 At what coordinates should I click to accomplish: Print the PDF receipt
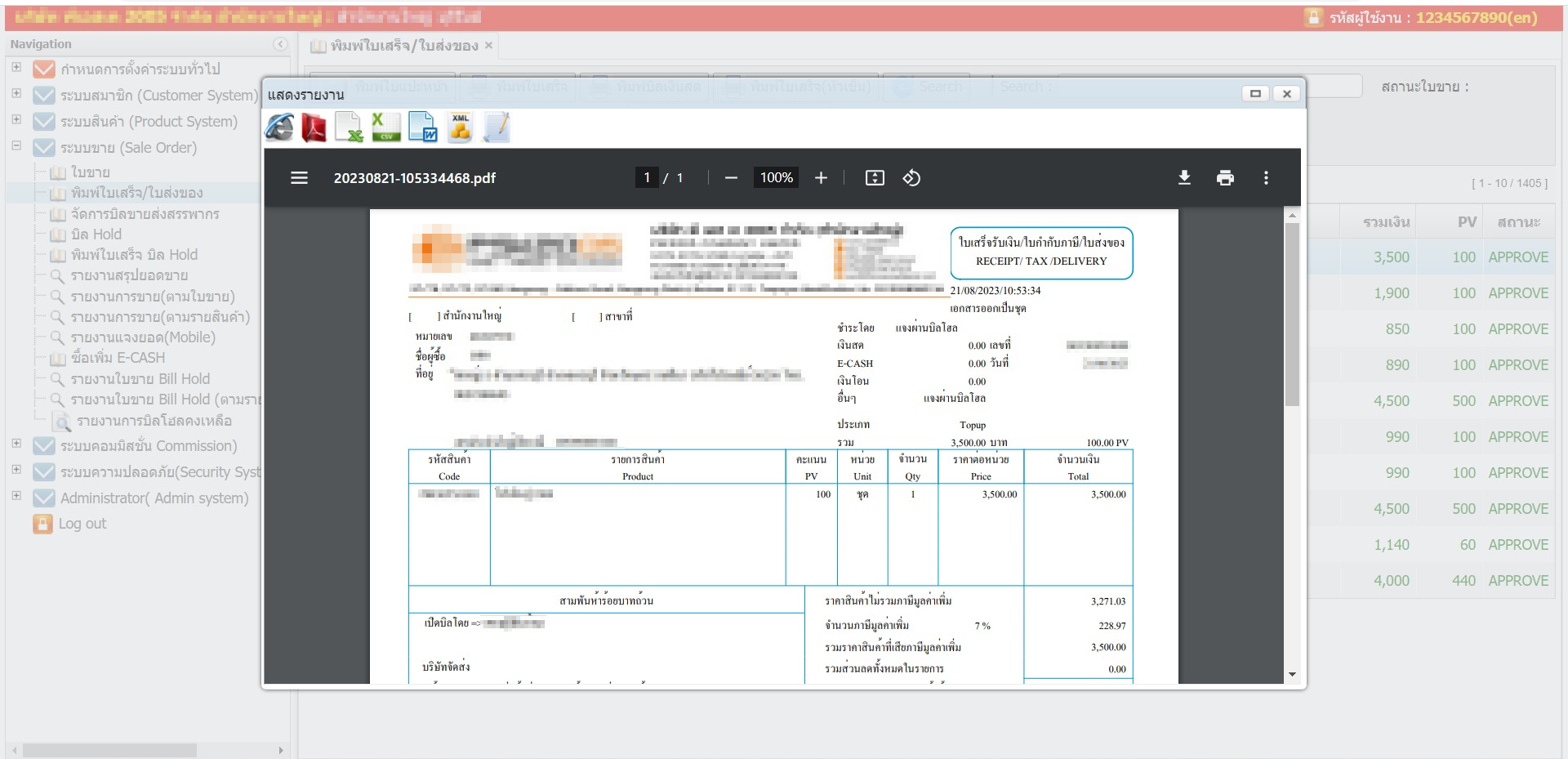(1225, 178)
